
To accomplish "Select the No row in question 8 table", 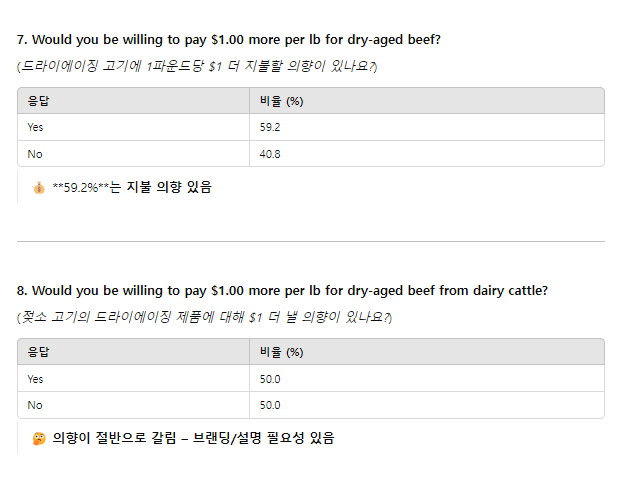I will [311, 405].
